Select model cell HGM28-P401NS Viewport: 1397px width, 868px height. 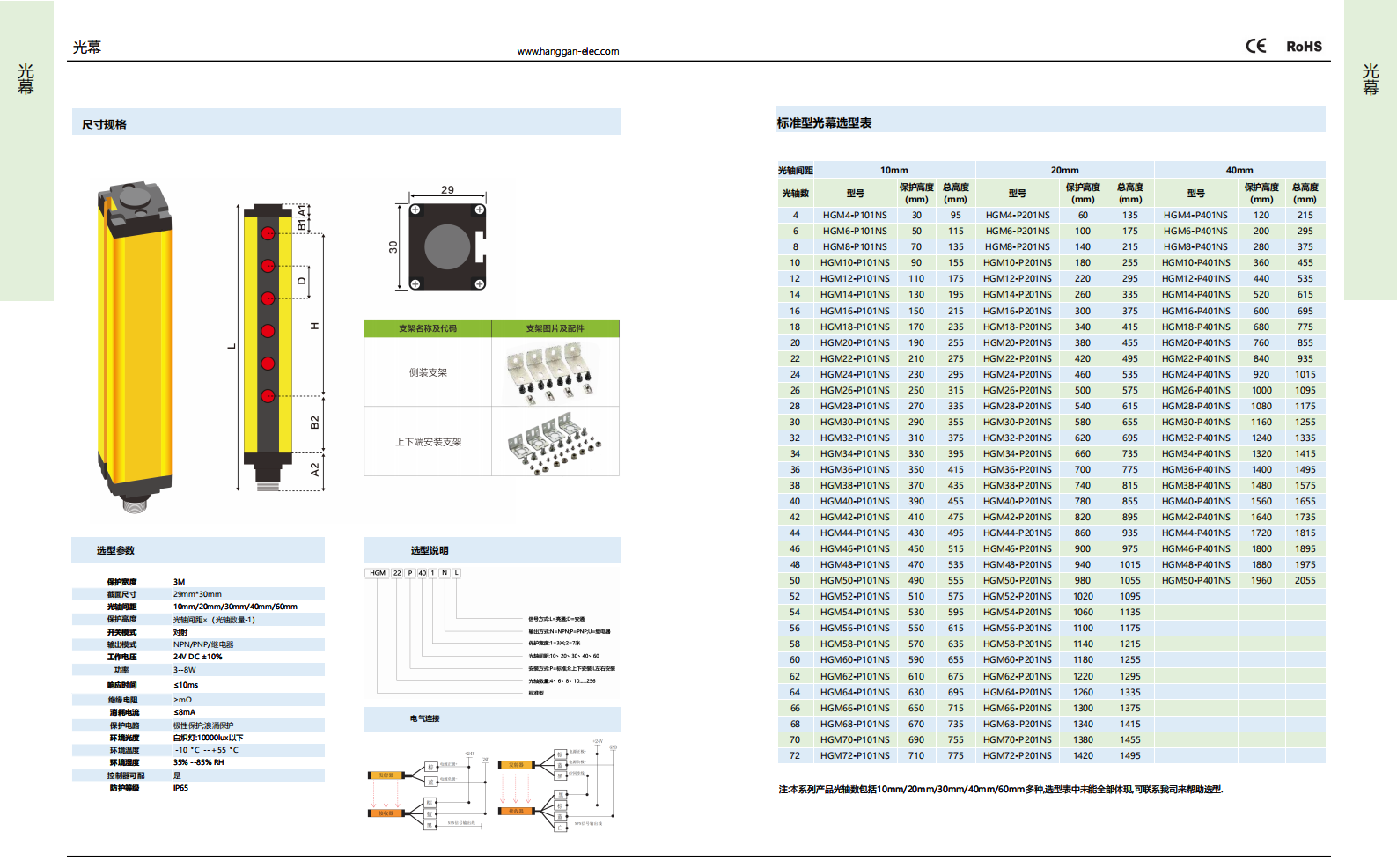click(x=1195, y=406)
